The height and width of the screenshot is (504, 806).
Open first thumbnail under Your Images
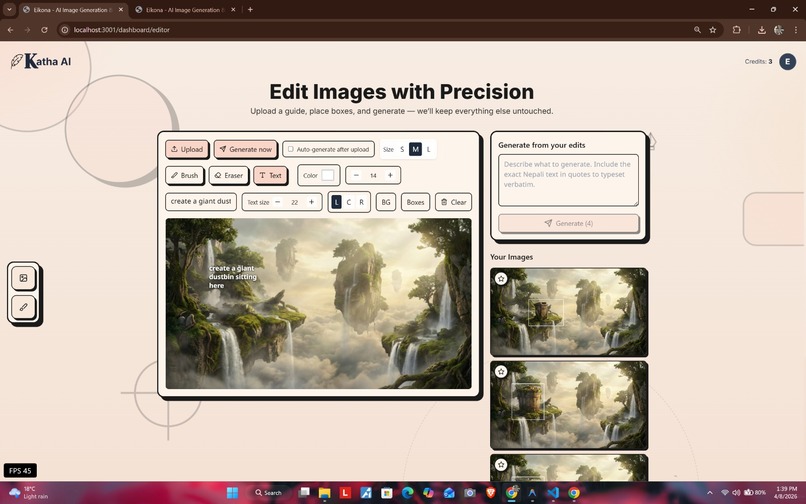[x=569, y=312]
